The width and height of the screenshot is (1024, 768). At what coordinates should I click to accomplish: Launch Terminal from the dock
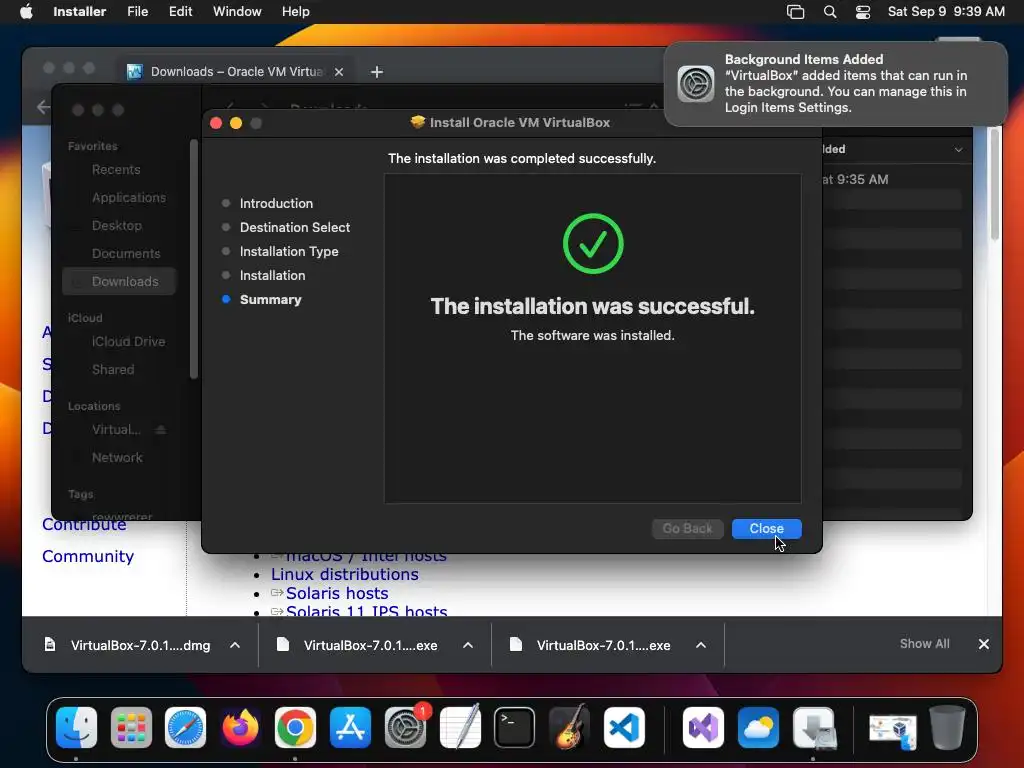coord(515,727)
